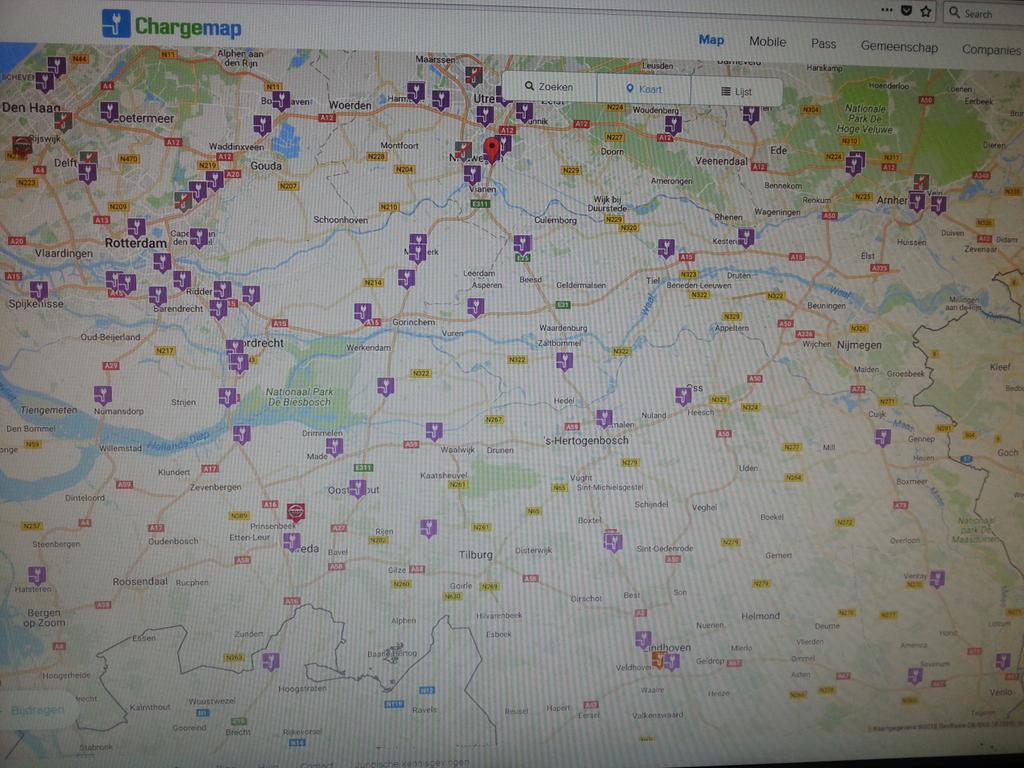Select charging station marker at Oosterhout
1024x768 pixels.
tap(357, 488)
